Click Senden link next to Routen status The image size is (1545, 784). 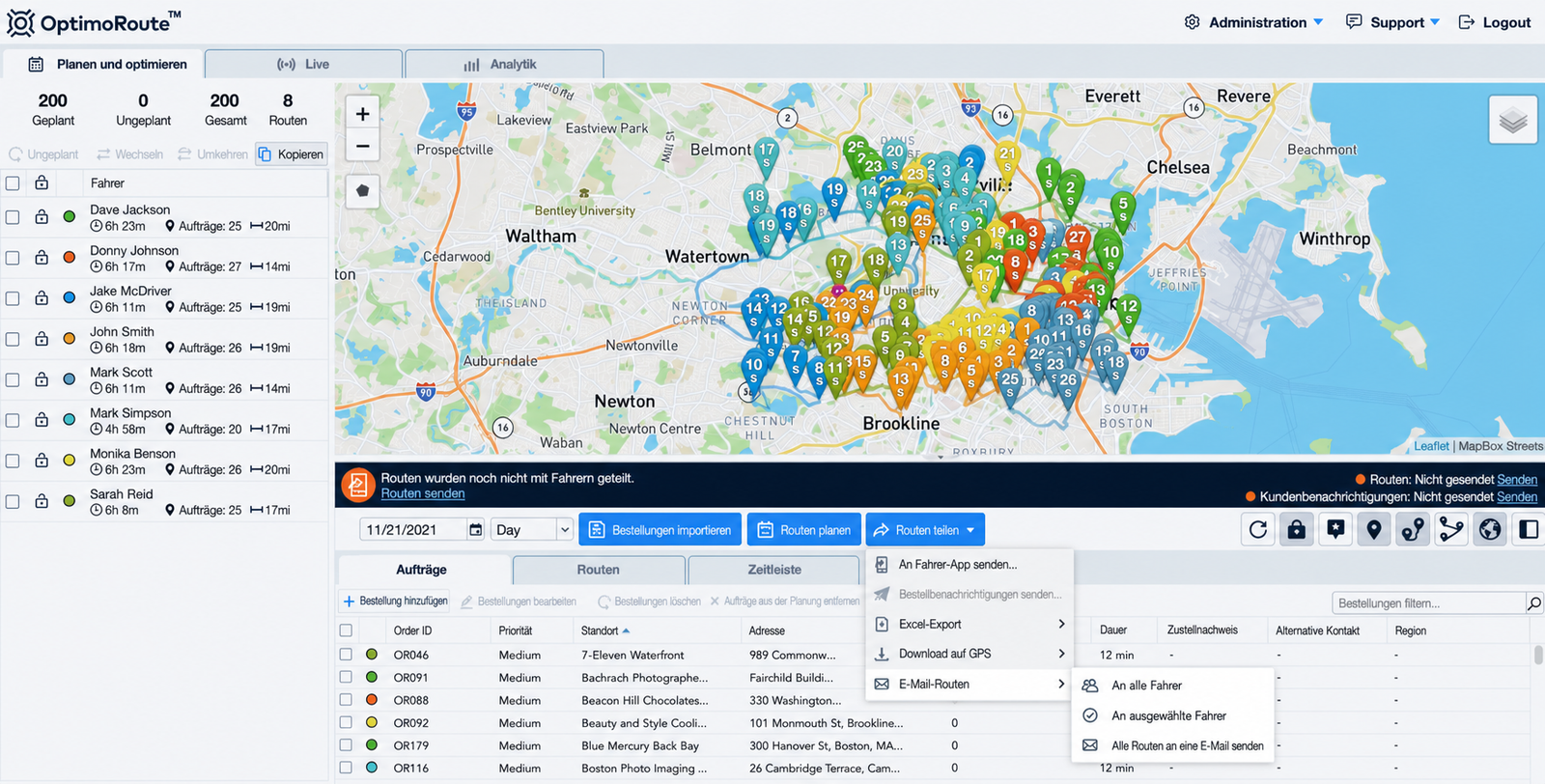click(1517, 480)
